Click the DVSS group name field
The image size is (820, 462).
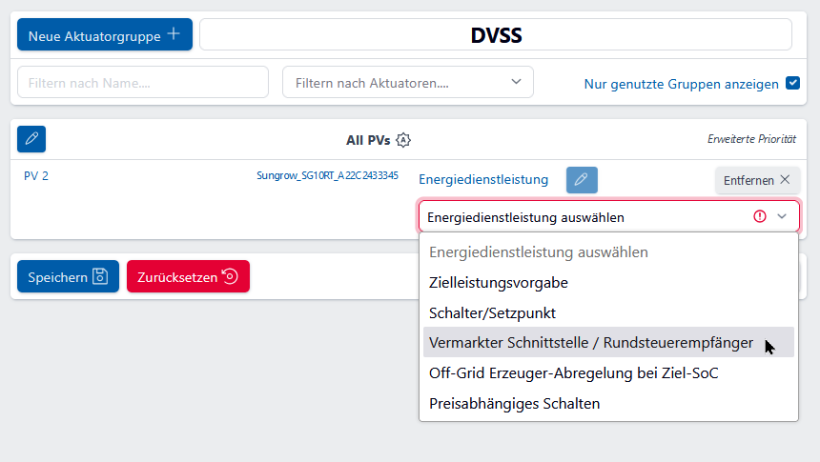click(496, 35)
